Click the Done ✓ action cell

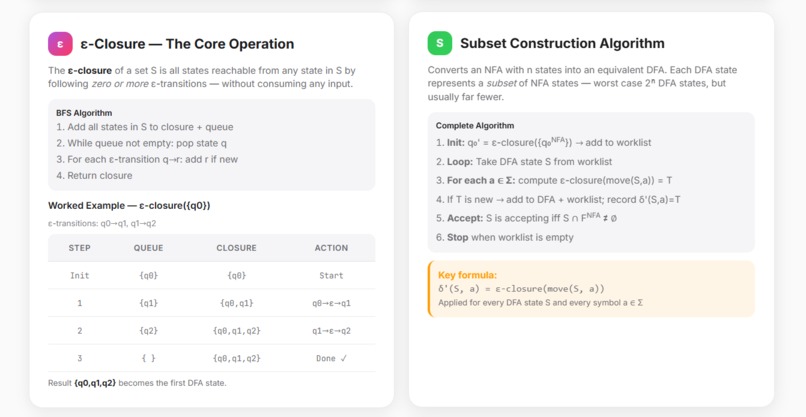[331, 358]
